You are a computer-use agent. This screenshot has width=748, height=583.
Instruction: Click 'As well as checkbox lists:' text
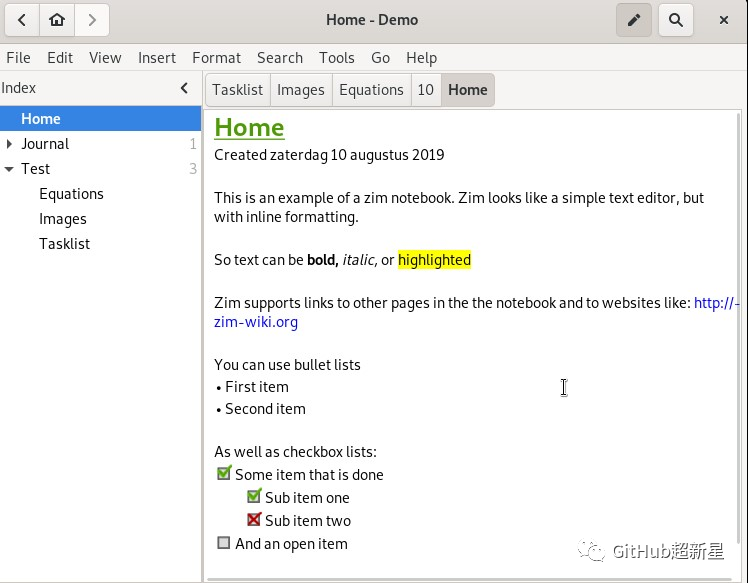(x=295, y=452)
